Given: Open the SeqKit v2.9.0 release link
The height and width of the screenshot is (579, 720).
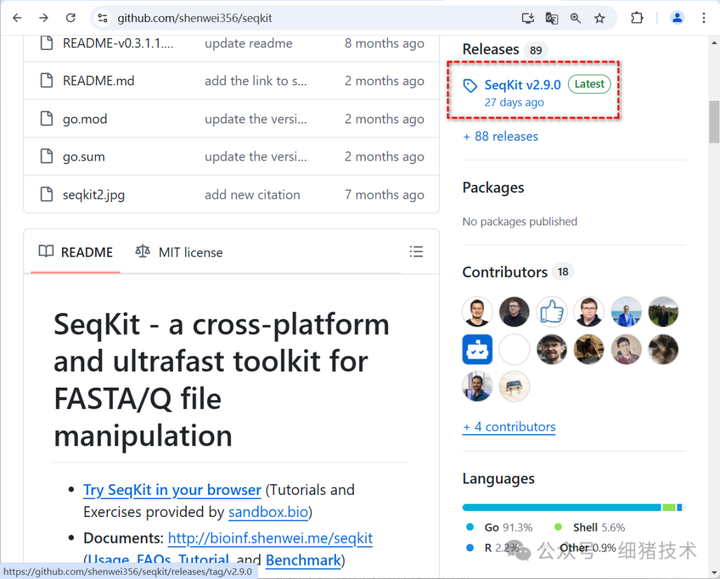Looking at the screenshot, I should (522, 85).
